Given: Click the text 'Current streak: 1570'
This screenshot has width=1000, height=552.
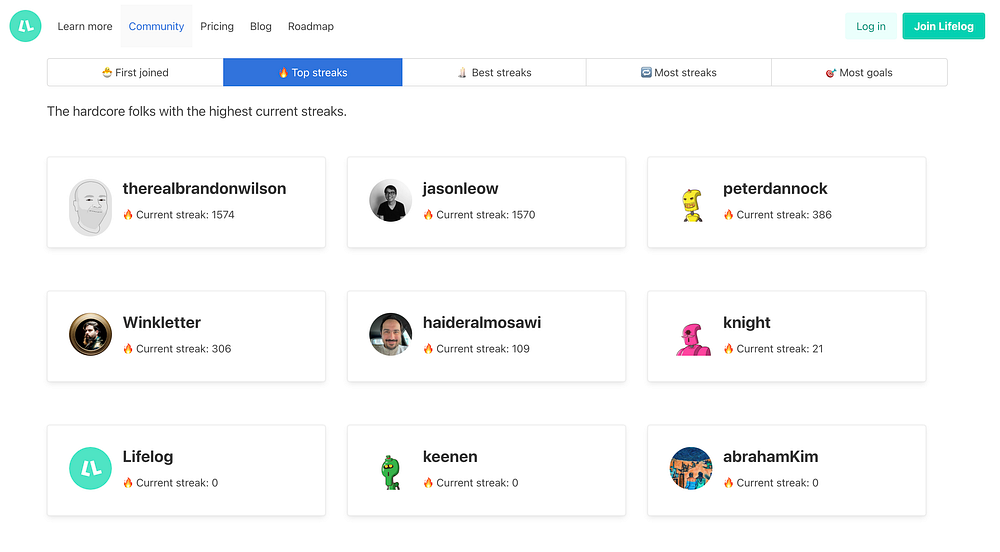Looking at the screenshot, I should click(486, 215).
